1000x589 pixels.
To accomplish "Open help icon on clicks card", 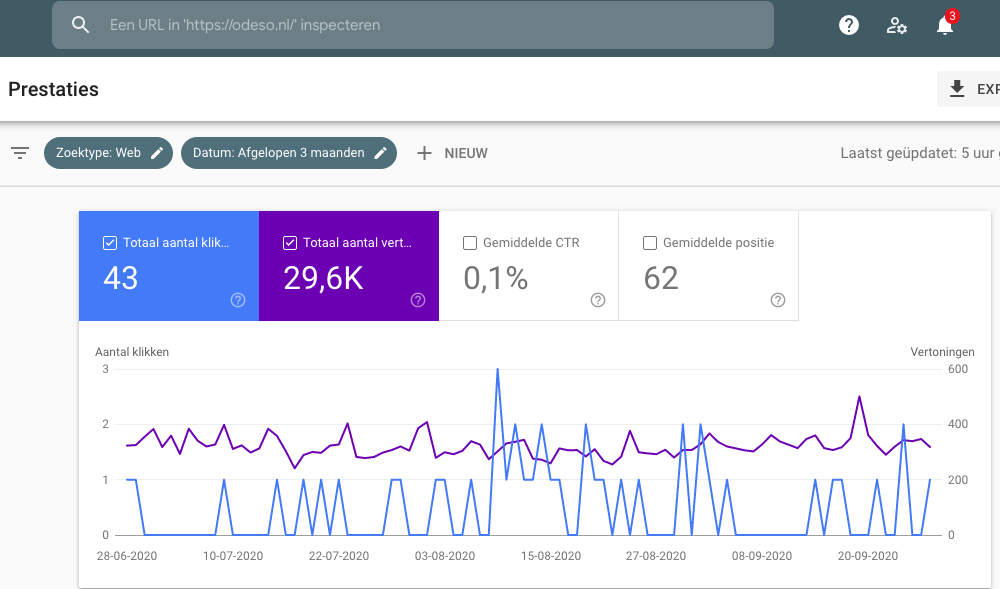I will 238,300.
